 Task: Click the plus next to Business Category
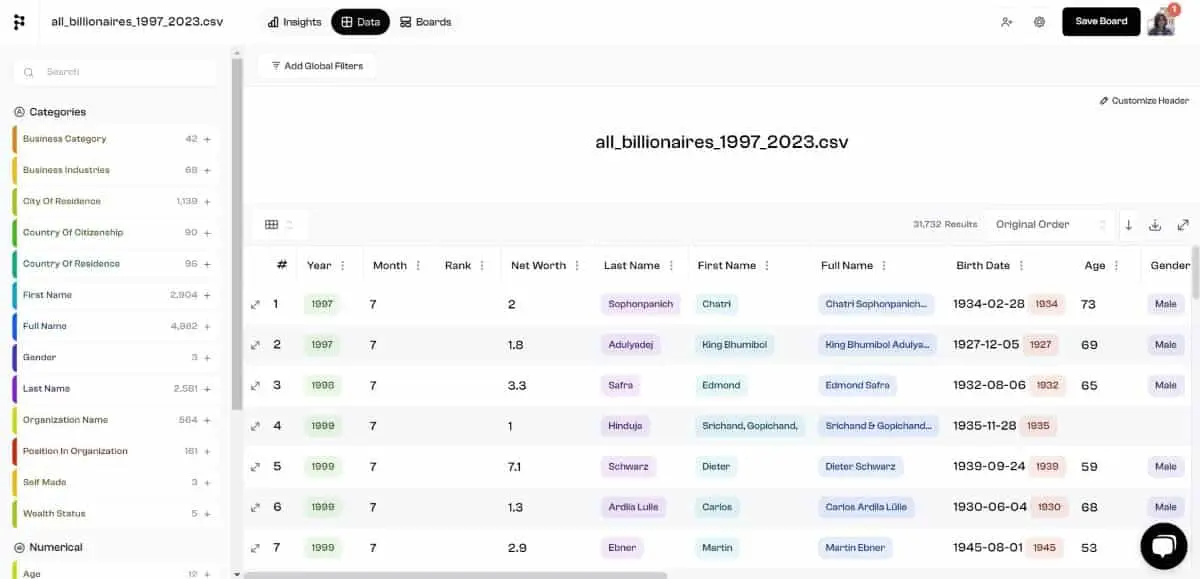206,138
